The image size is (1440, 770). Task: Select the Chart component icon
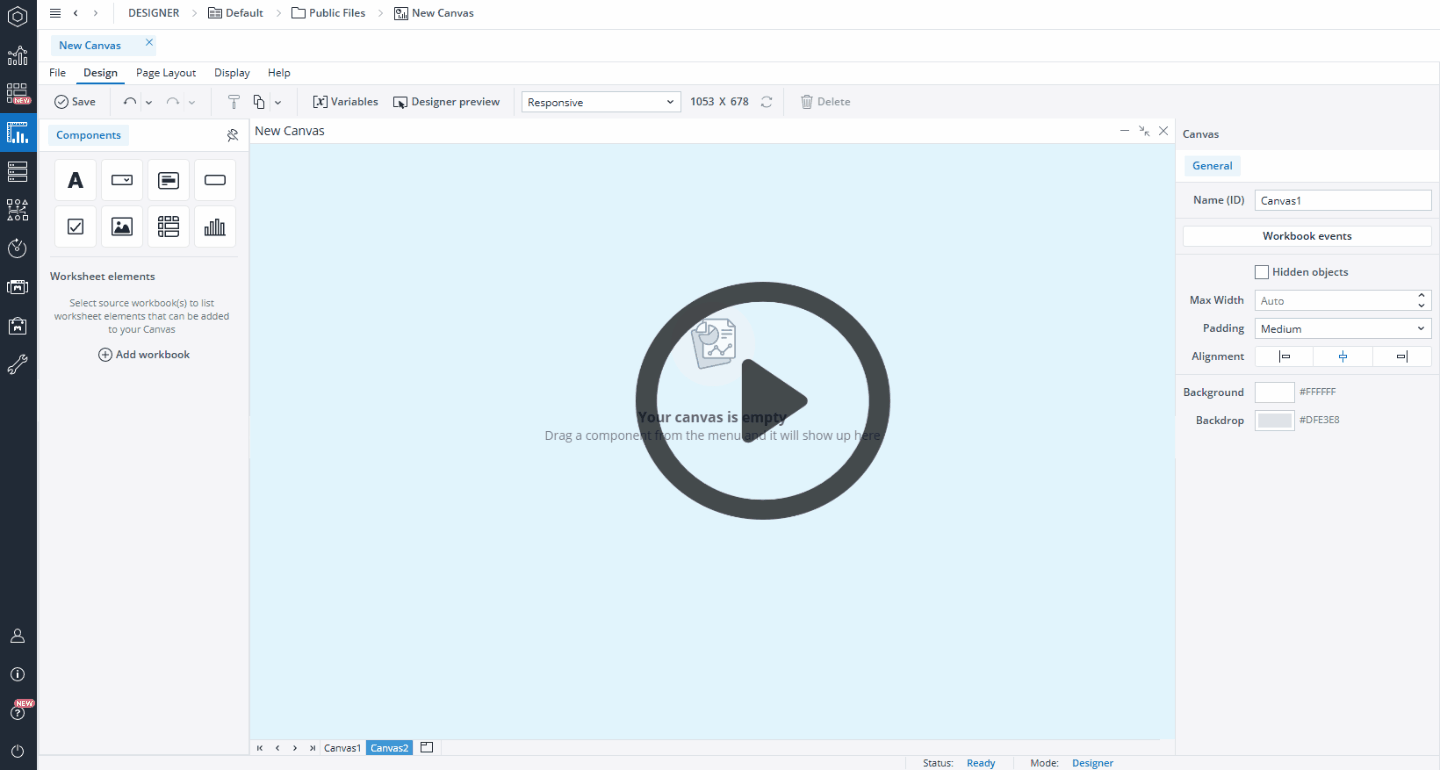pos(215,227)
